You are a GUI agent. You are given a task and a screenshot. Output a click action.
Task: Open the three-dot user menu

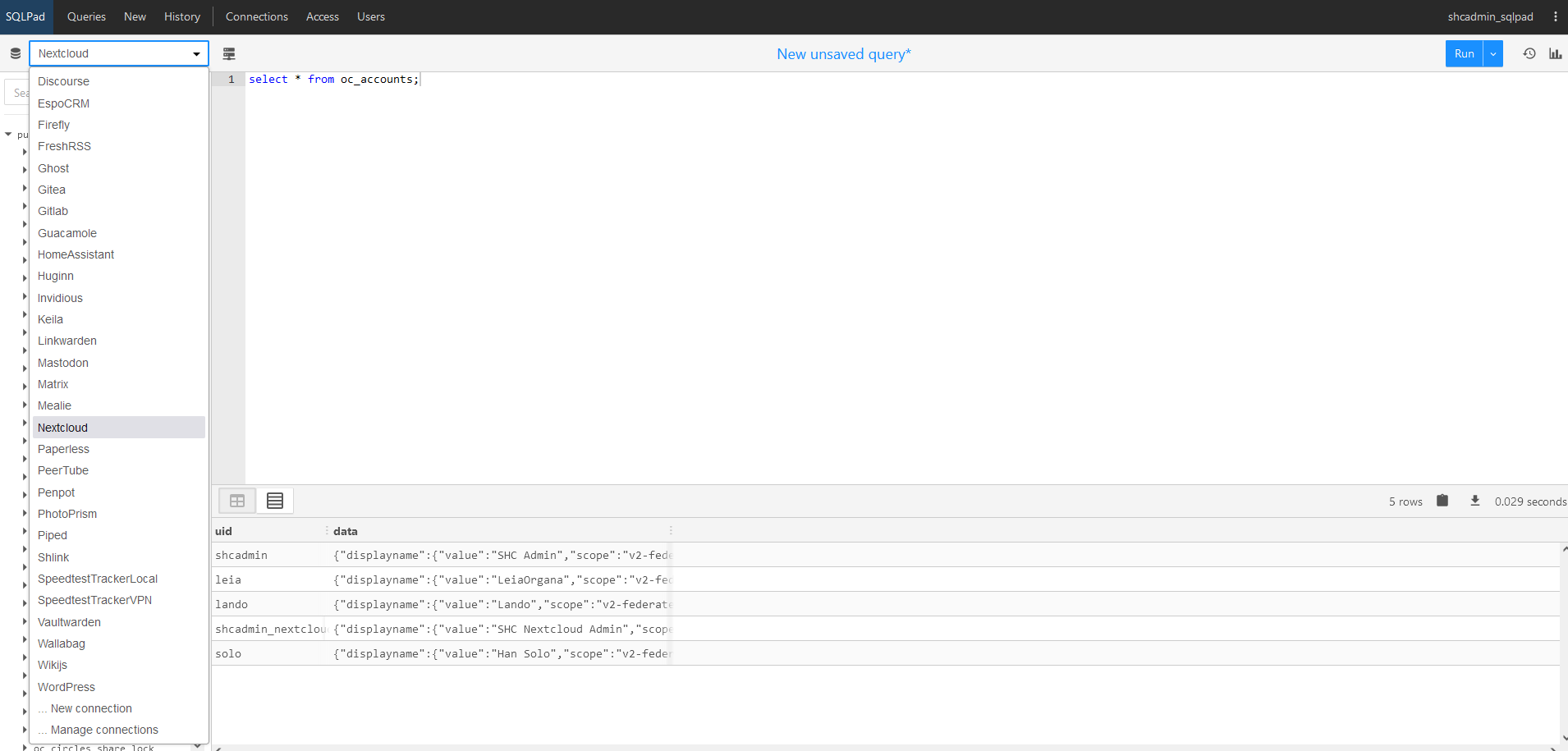click(1555, 16)
